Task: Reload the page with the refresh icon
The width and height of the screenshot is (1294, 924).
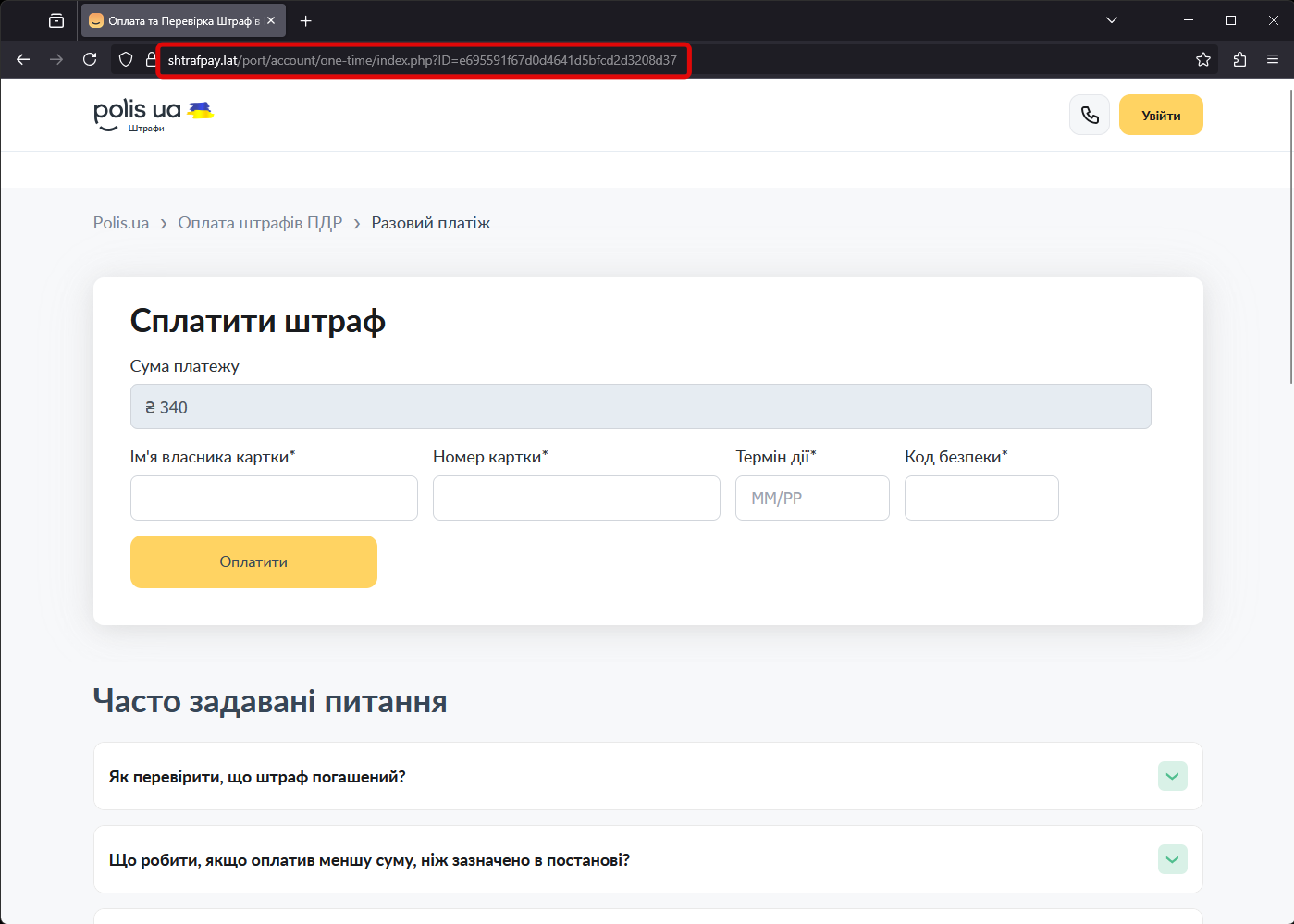Action: coord(90,59)
